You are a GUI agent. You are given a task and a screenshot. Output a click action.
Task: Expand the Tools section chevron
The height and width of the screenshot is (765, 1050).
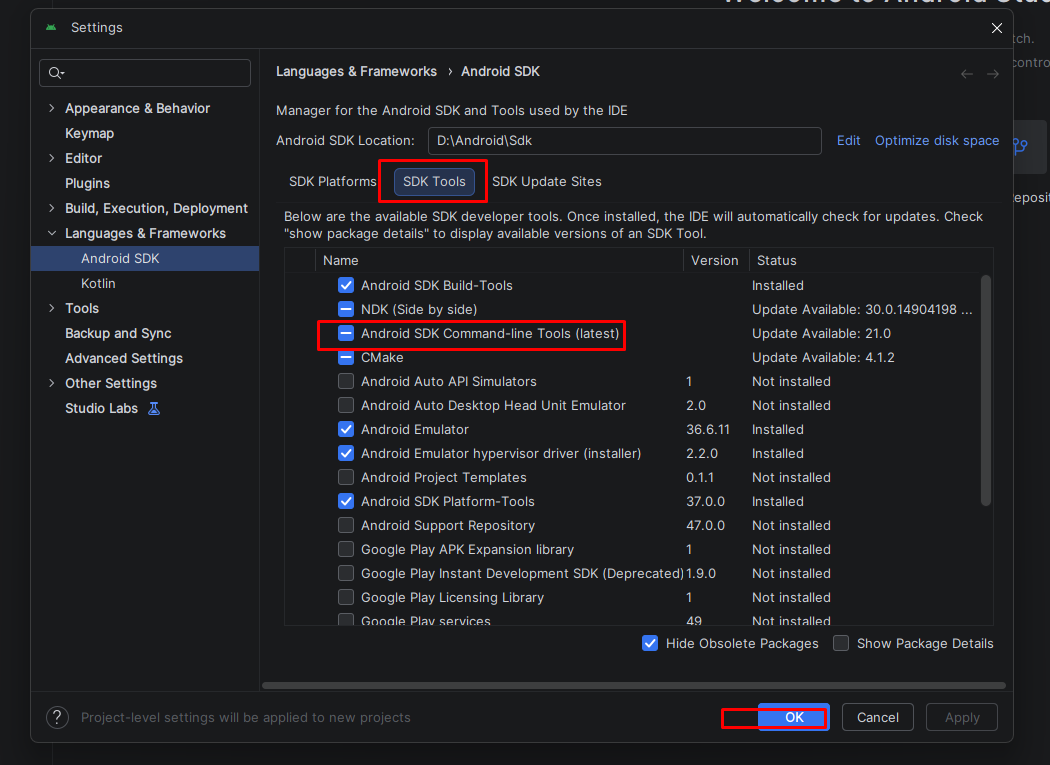click(52, 308)
